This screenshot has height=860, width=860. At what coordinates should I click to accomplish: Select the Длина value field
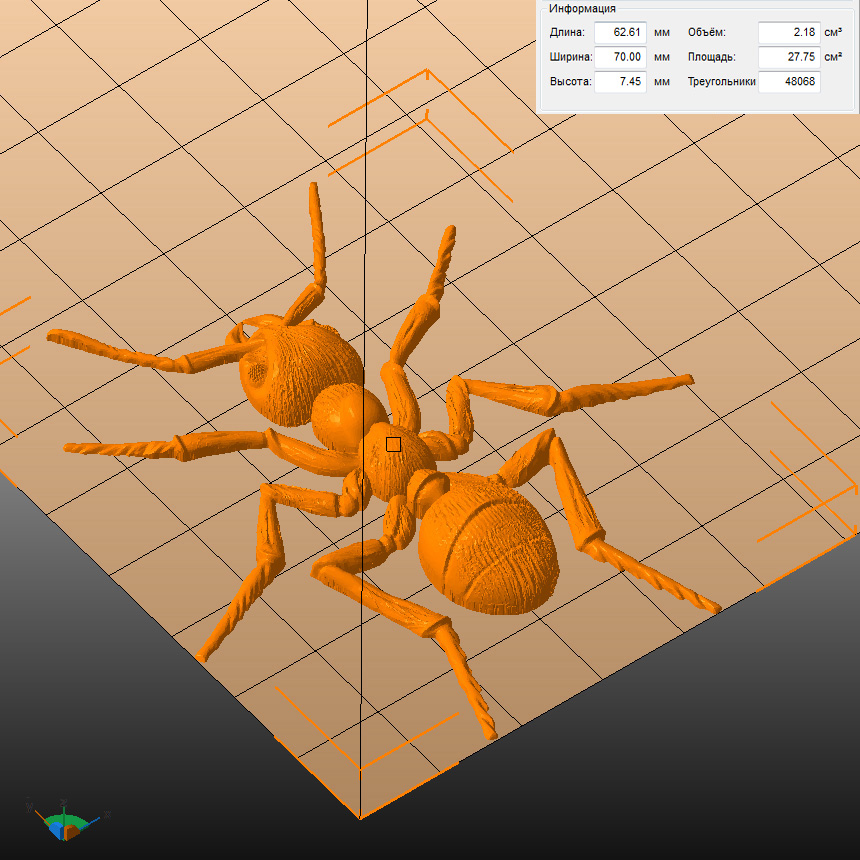620,32
